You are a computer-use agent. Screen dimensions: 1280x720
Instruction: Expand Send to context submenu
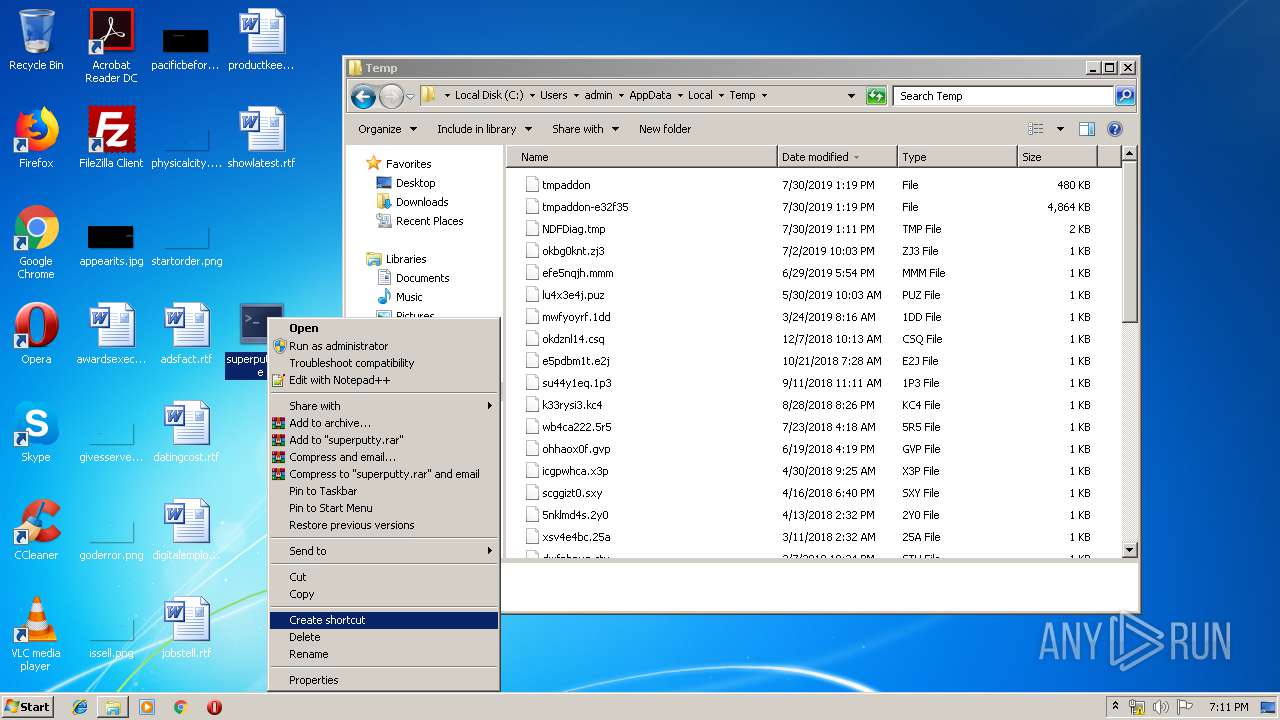384,551
